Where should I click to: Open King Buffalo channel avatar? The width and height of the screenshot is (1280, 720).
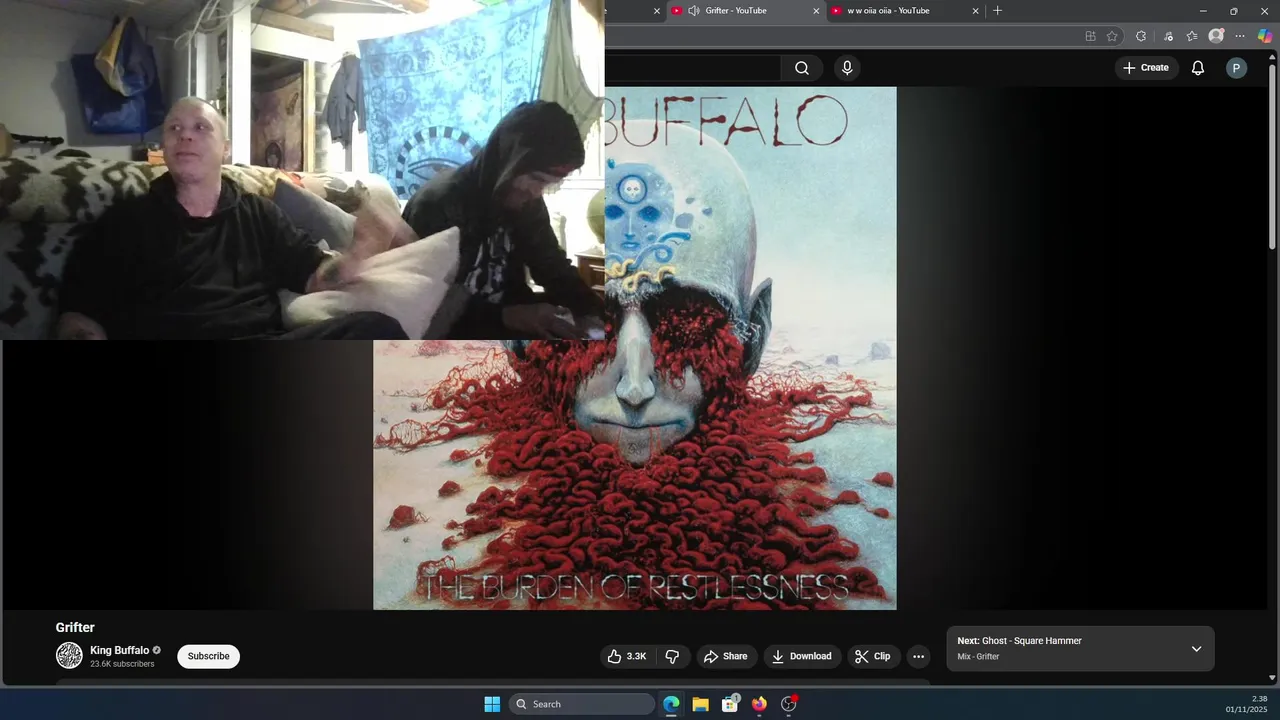69,656
